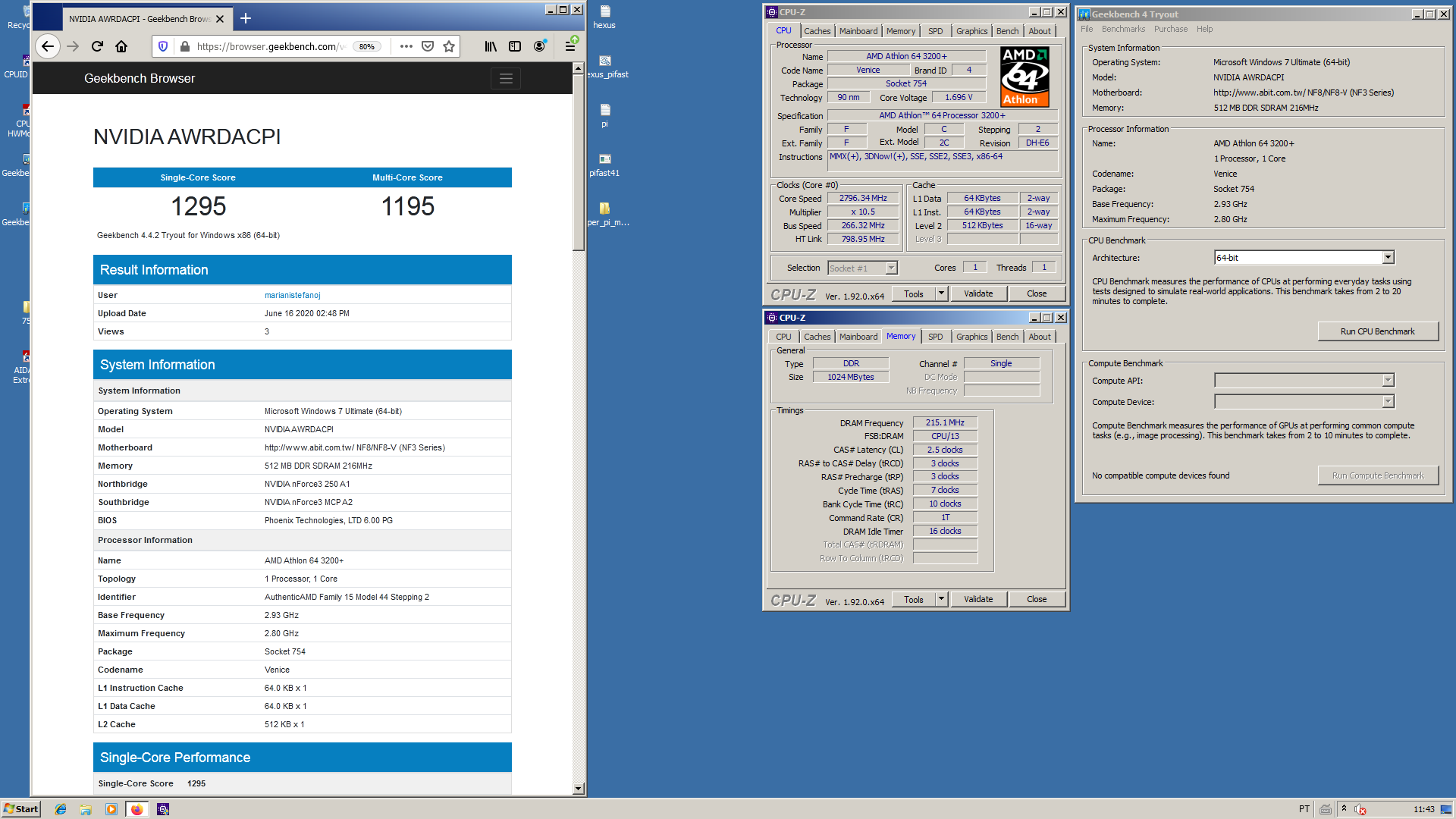The width and height of the screenshot is (1456, 819).
Task: Open Tools dropdown arrow in bottom CPU-Z
Action: coord(941,599)
